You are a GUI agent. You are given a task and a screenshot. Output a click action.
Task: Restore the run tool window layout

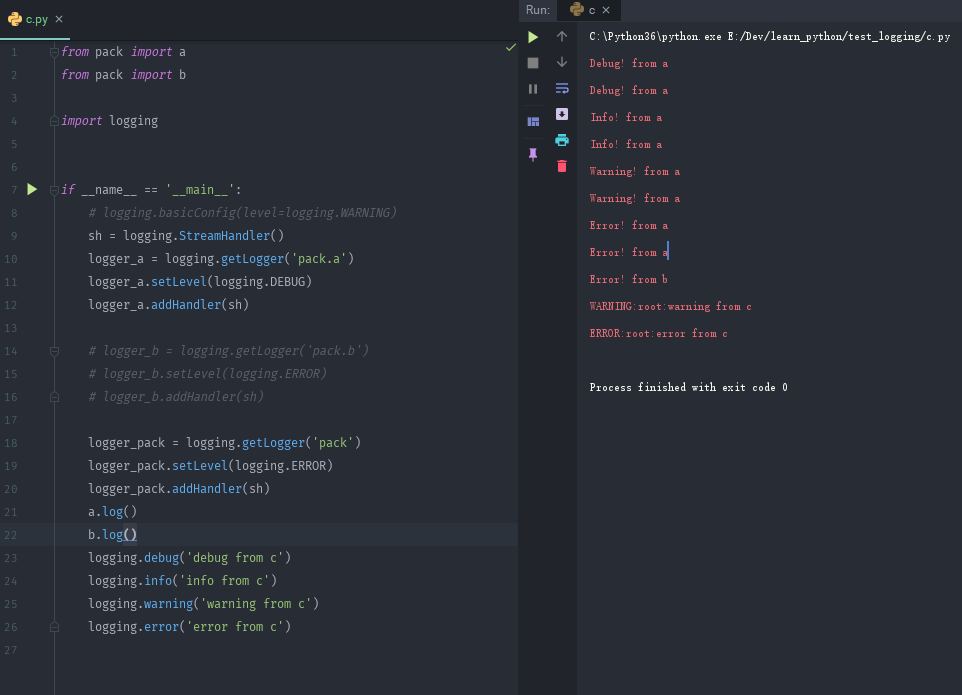point(533,121)
